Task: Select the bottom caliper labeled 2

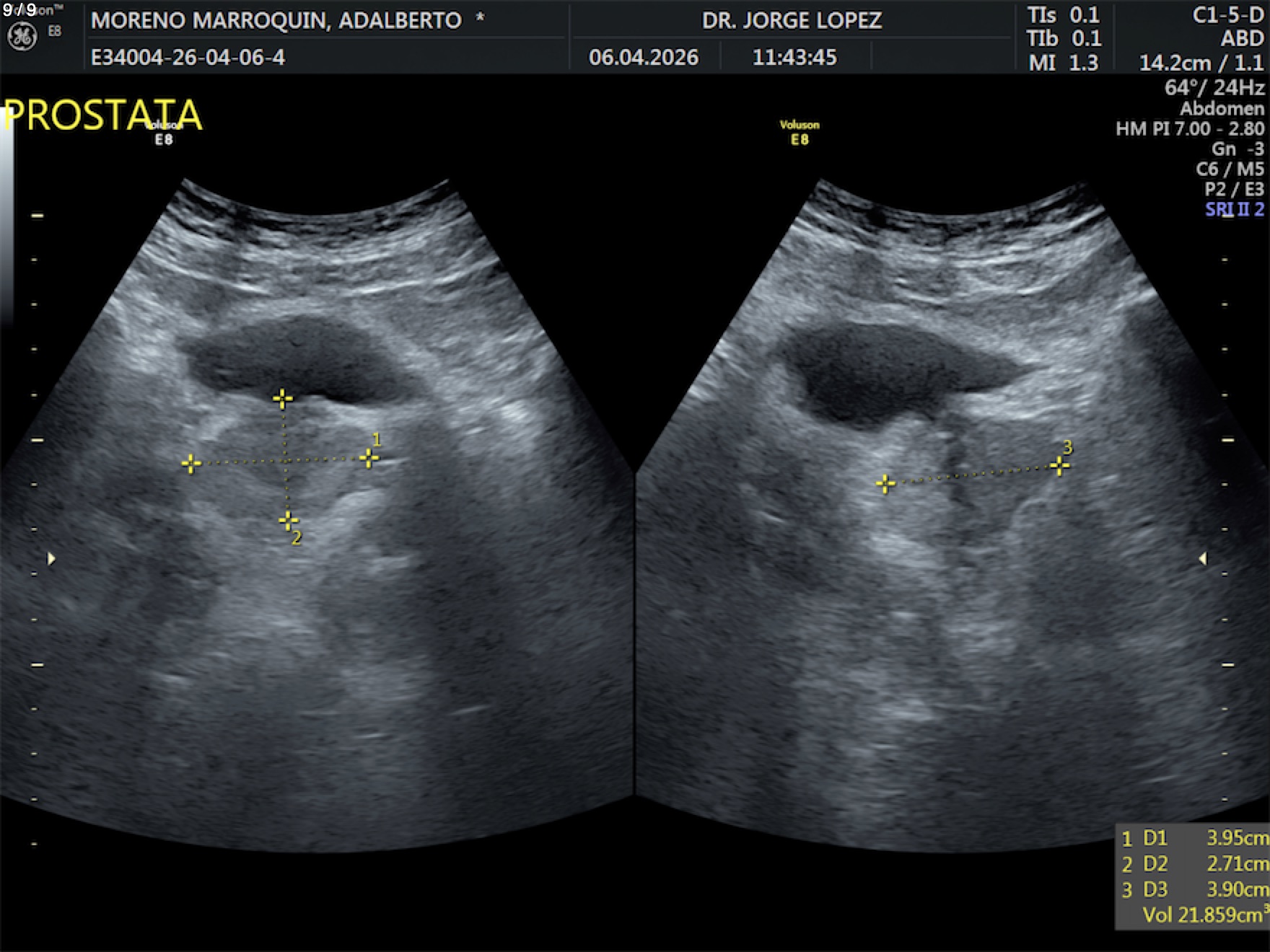Action: pyautogui.click(x=288, y=520)
